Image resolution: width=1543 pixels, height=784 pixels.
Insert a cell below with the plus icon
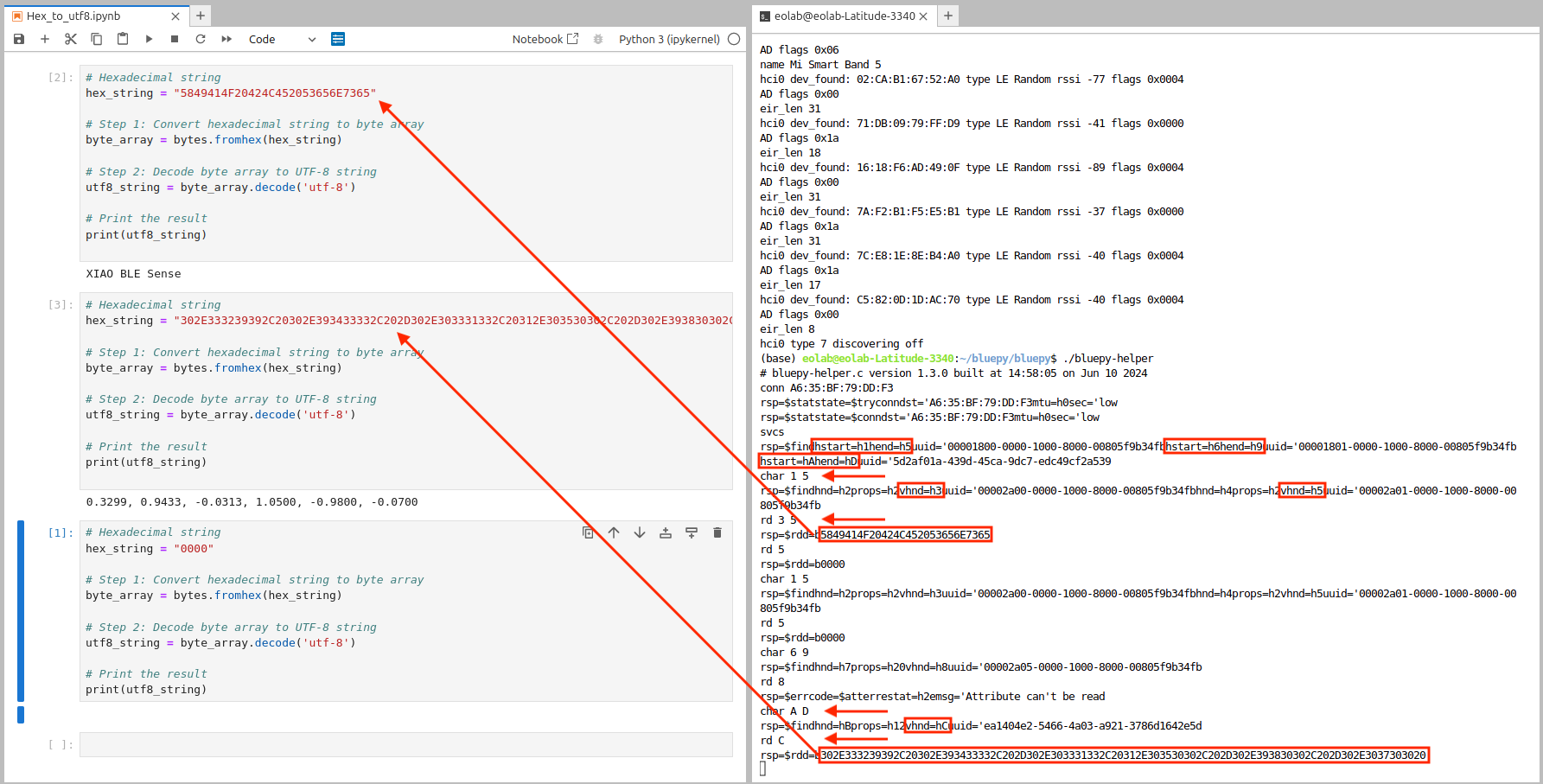point(45,39)
